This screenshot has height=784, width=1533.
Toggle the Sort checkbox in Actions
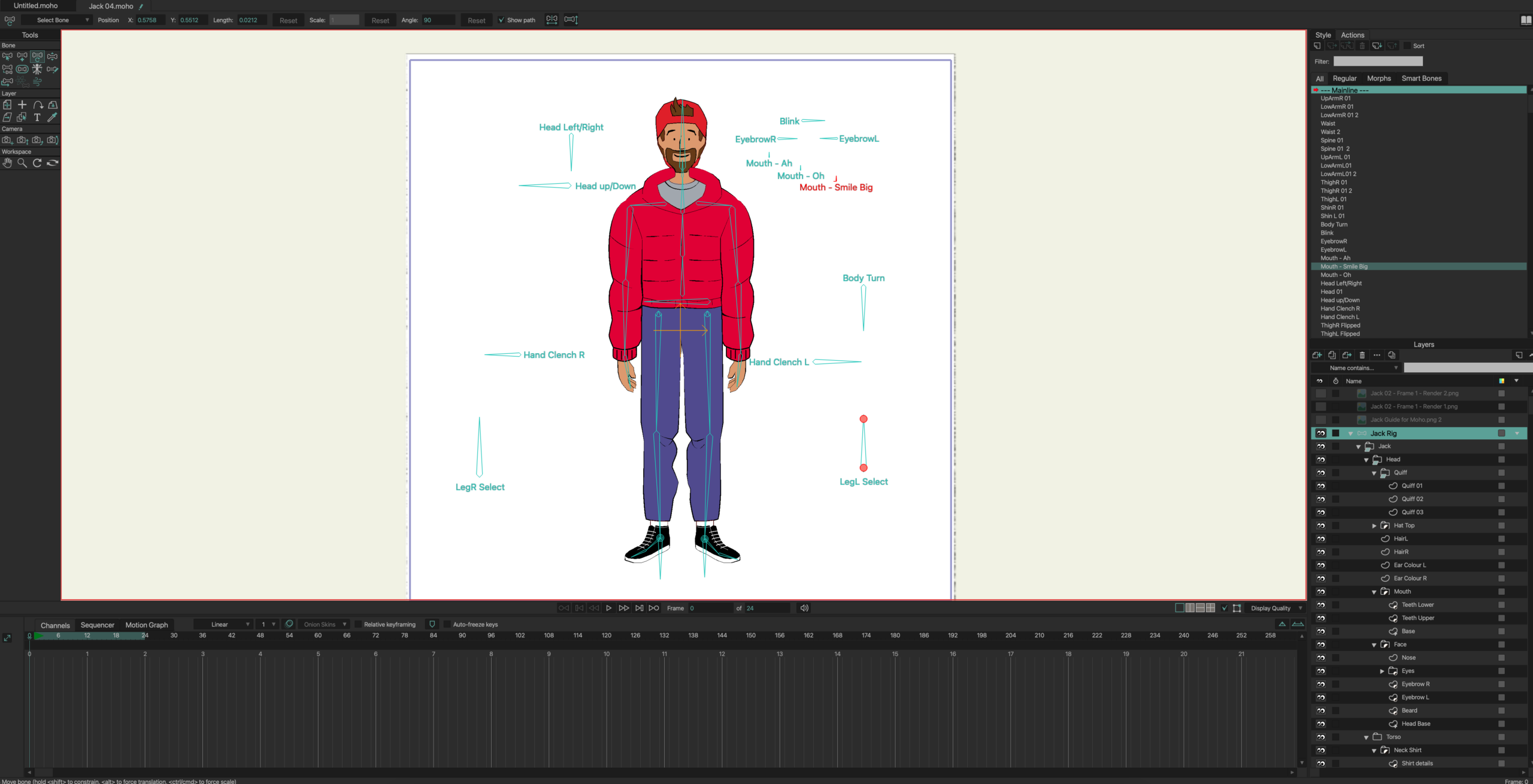(x=1407, y=46)
